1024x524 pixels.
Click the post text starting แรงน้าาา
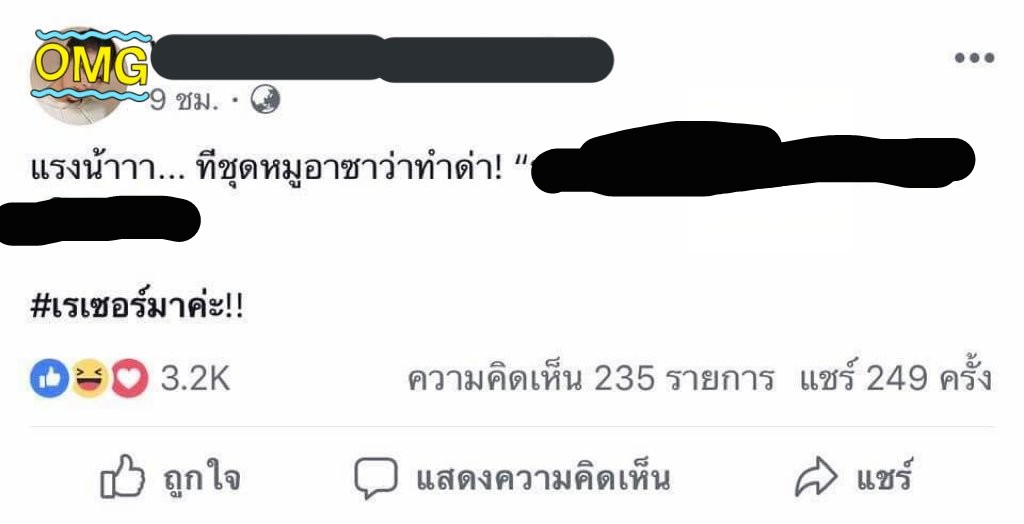267,168
